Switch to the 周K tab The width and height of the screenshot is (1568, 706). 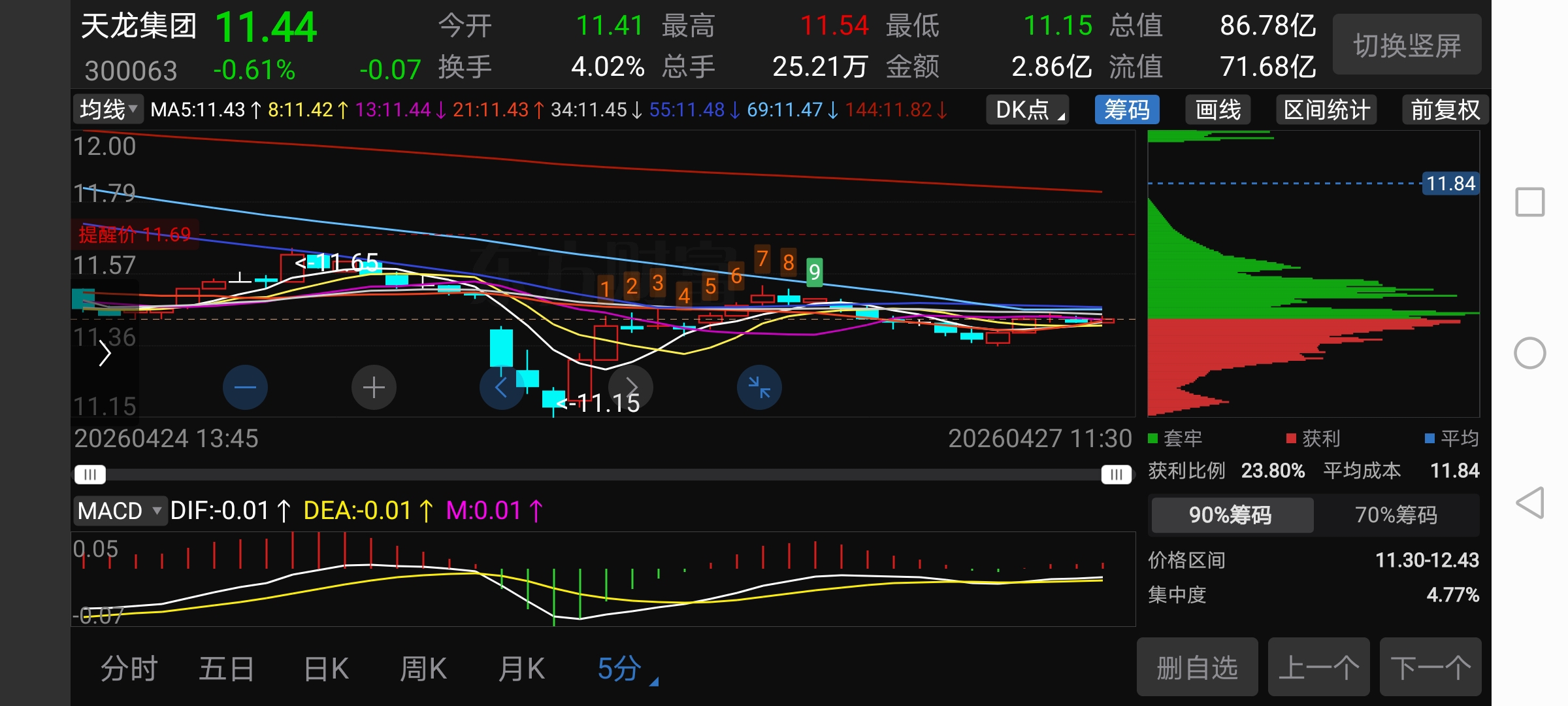click(423, 669)
